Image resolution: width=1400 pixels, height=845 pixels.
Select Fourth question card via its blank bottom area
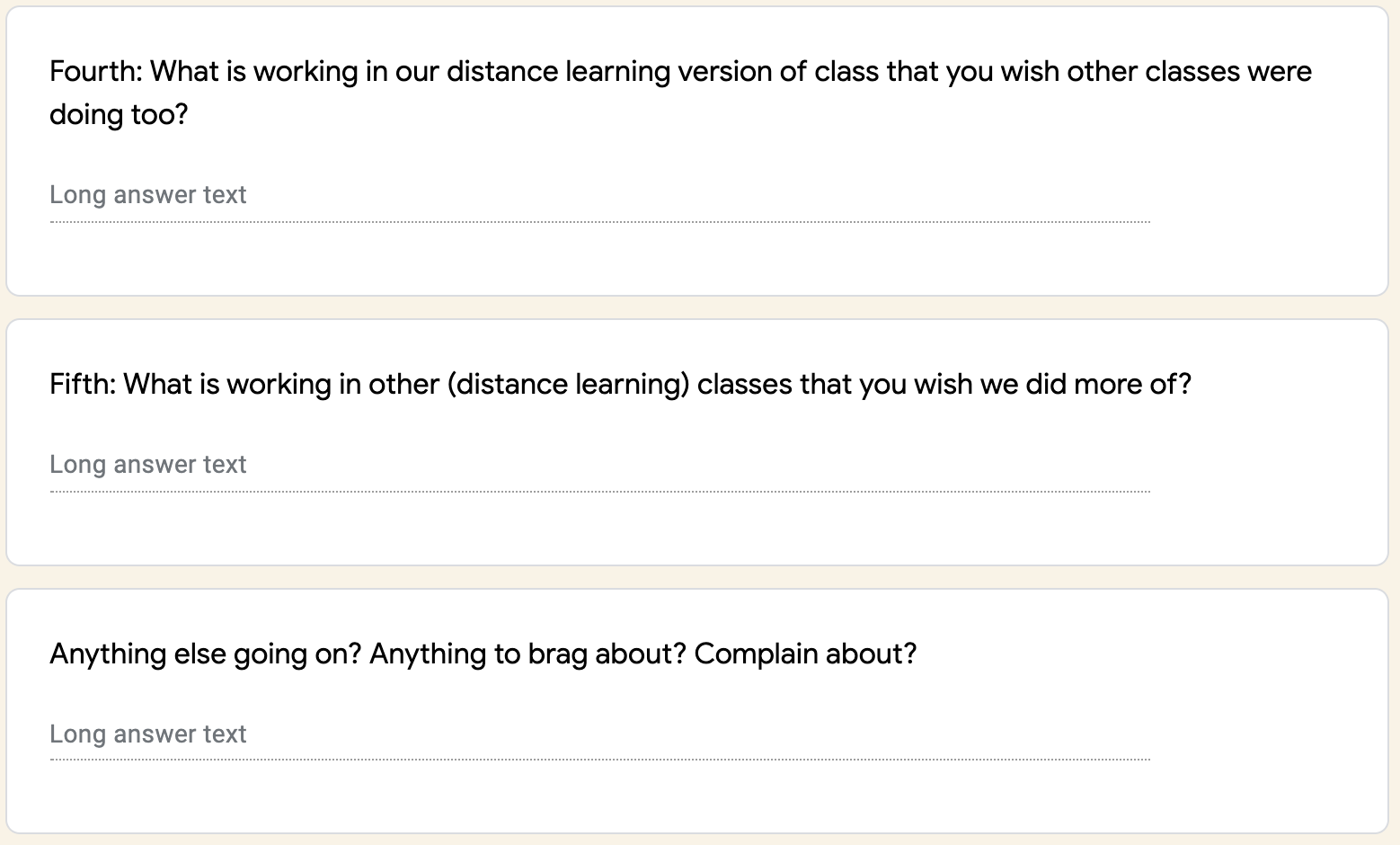pos(697,262)
